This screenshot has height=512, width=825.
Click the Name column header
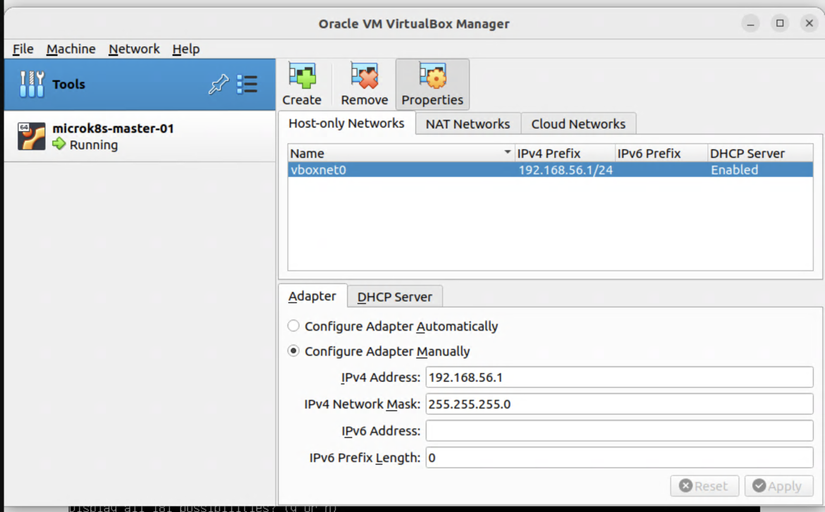(x=401, y=153)
